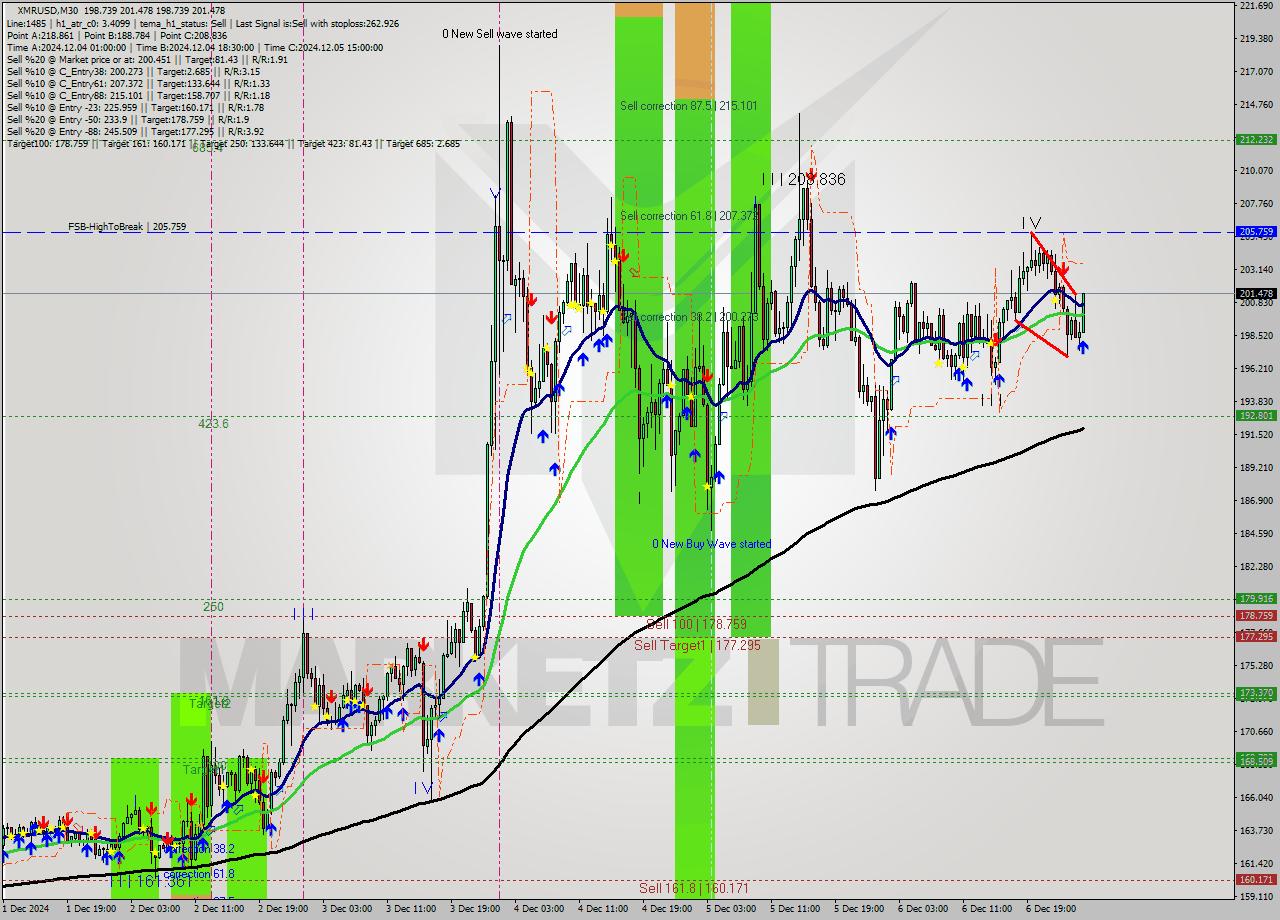
Task: Click the 250 Fibonacci level label
Action: click(213, 607)
